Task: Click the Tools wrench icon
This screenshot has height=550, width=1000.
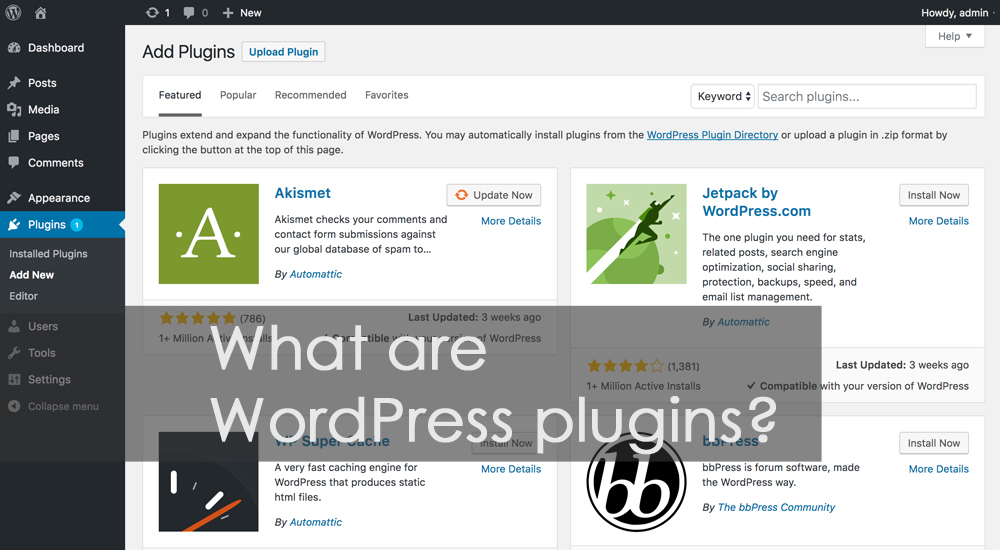Action: click(14, 353)
